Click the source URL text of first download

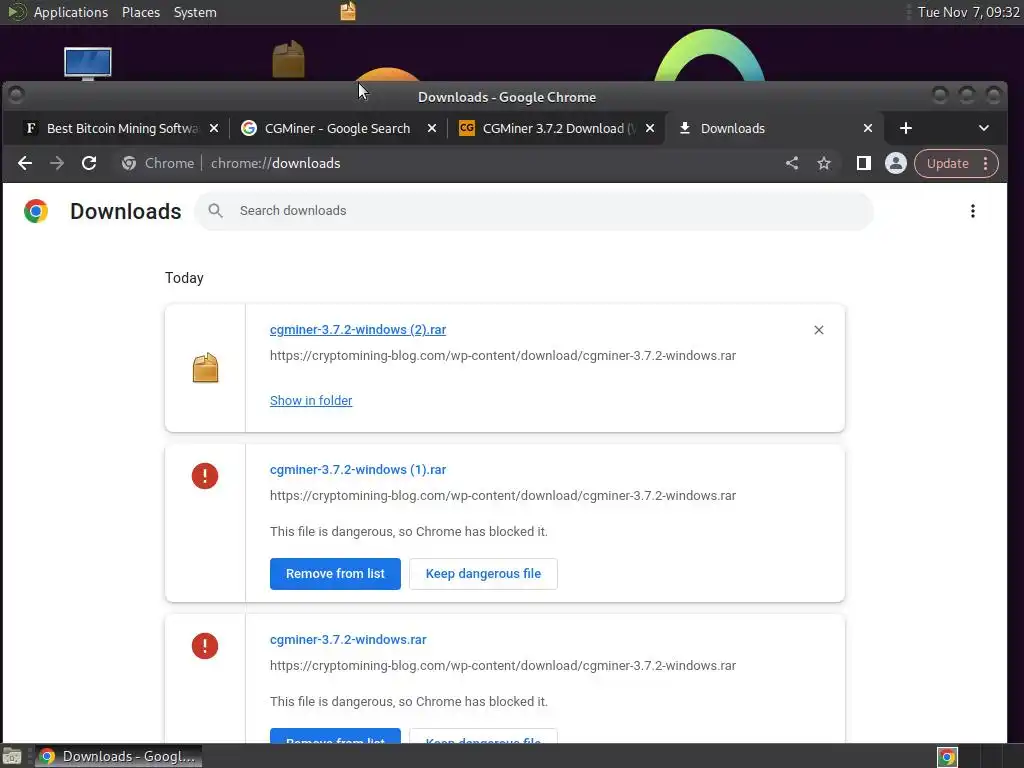[x=503, y=356]
